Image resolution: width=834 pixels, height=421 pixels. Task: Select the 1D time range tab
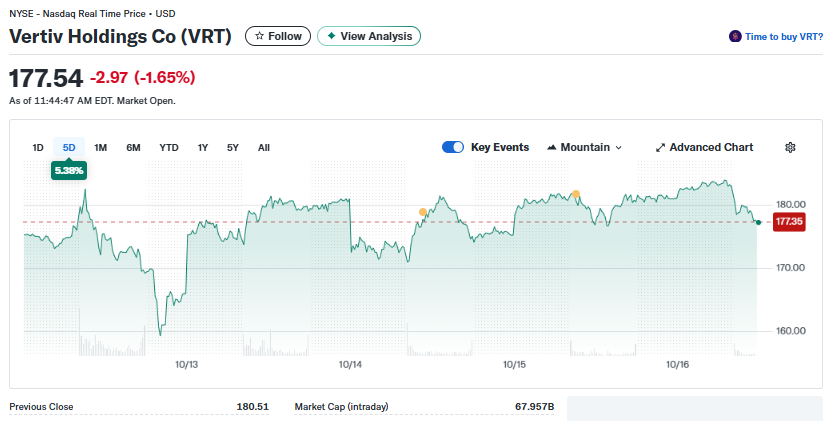point(38,147)
